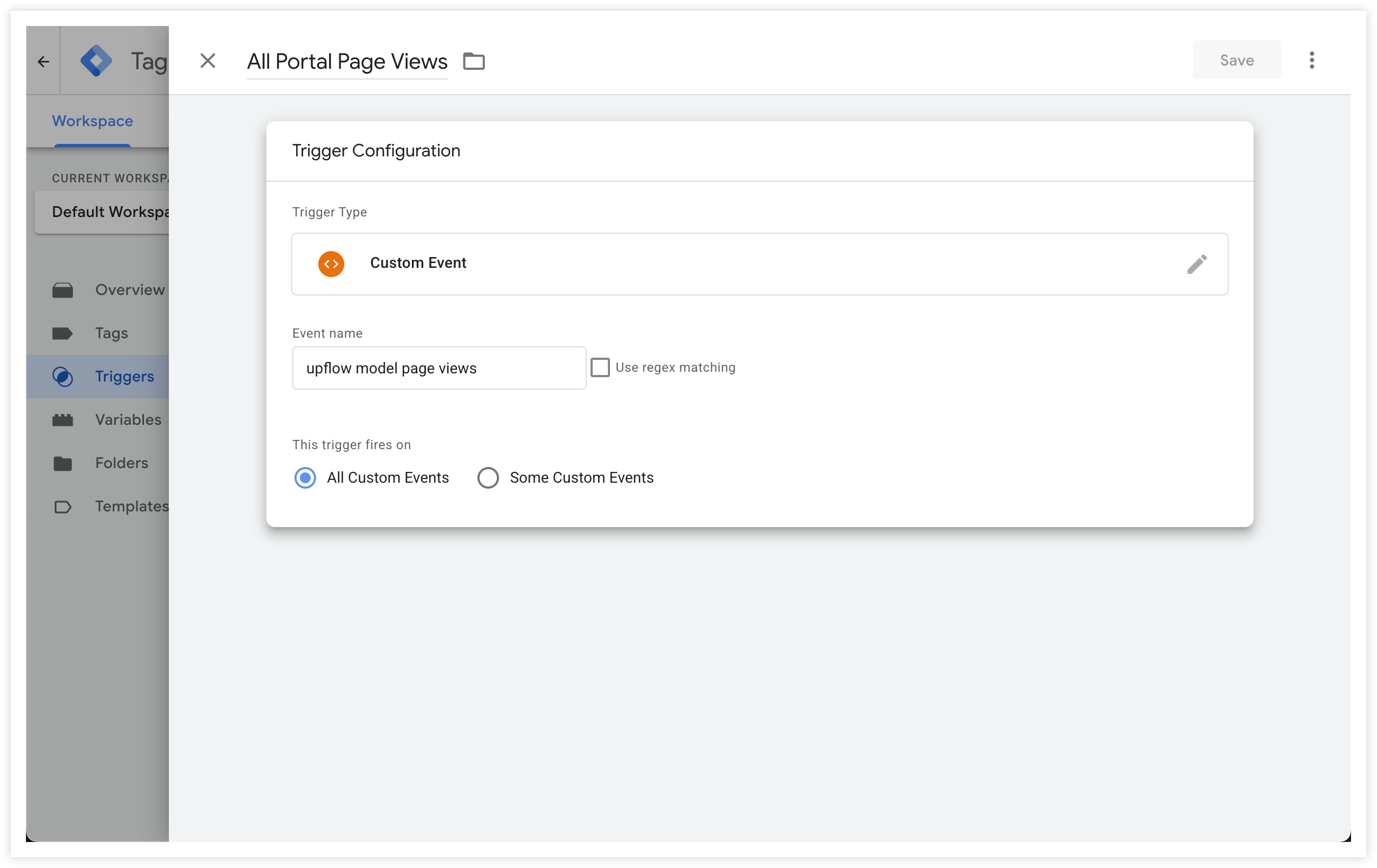
Task: Click the Tag Manager logo
Action: tap(96, 61)
